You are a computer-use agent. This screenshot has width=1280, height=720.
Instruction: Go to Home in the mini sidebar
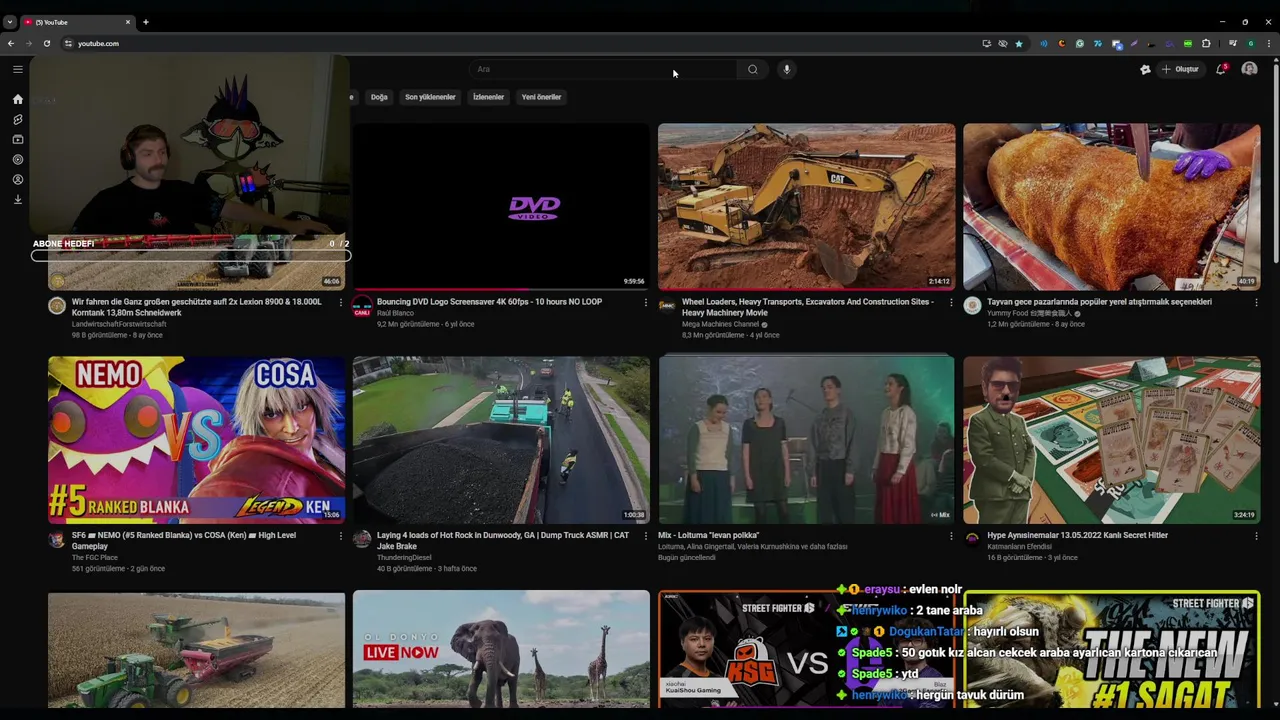(17, 99)
